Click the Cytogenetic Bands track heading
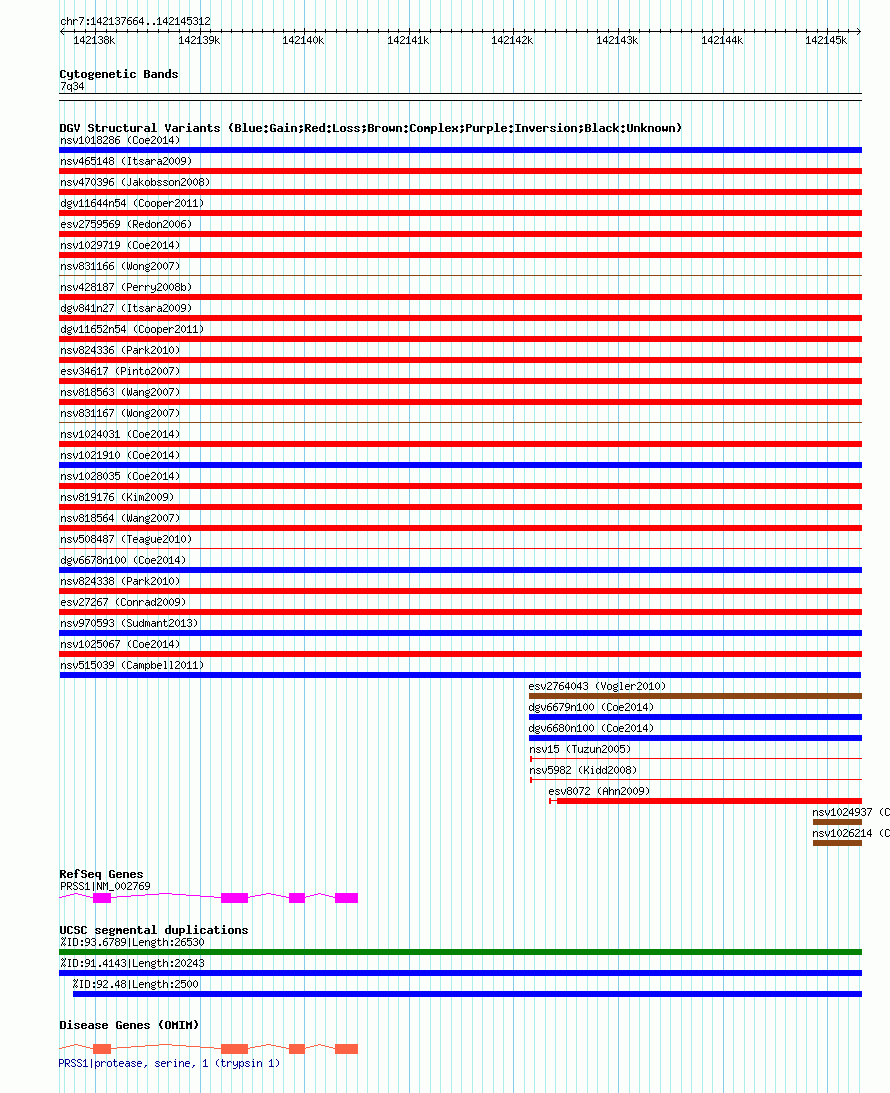The width and height of the screenshot is (890, 1093). coord(118,74)
